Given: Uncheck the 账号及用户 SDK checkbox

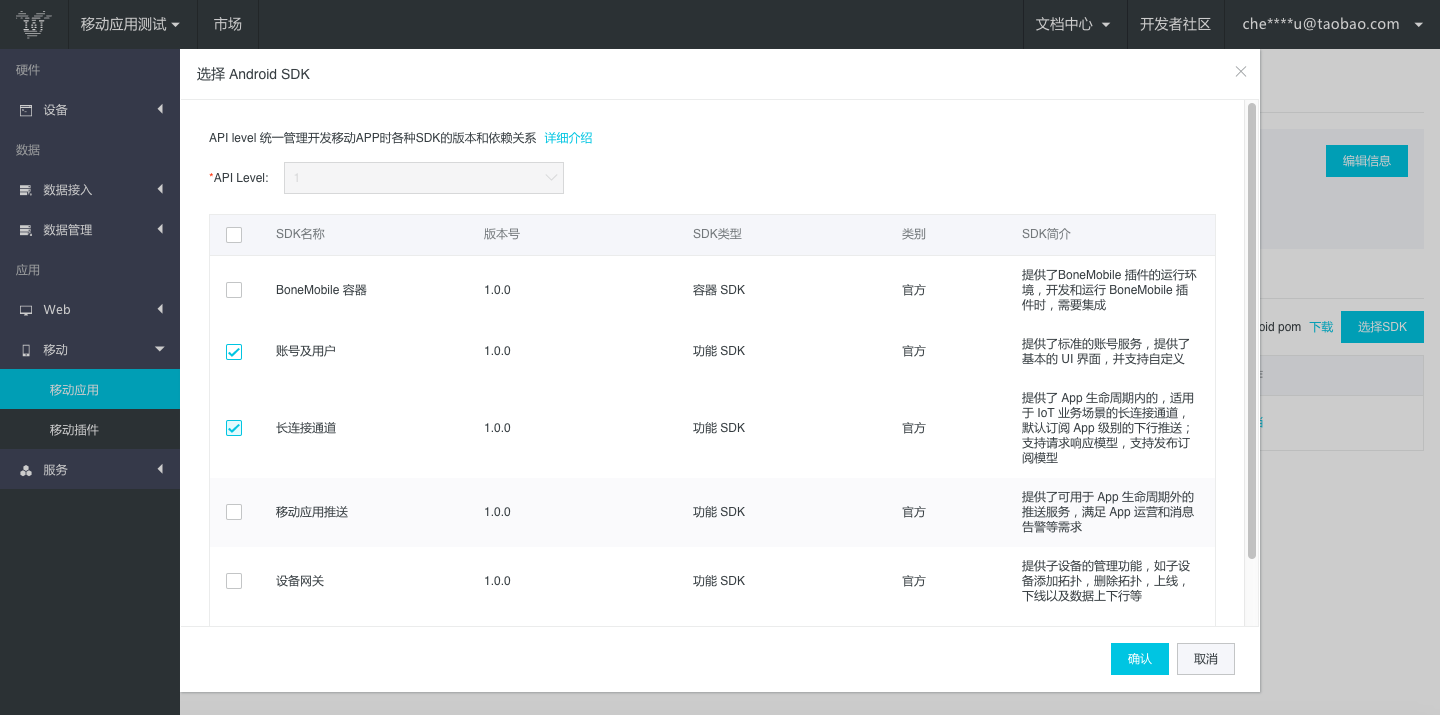Looking at the screenshot, I should (x=234, y=351).
